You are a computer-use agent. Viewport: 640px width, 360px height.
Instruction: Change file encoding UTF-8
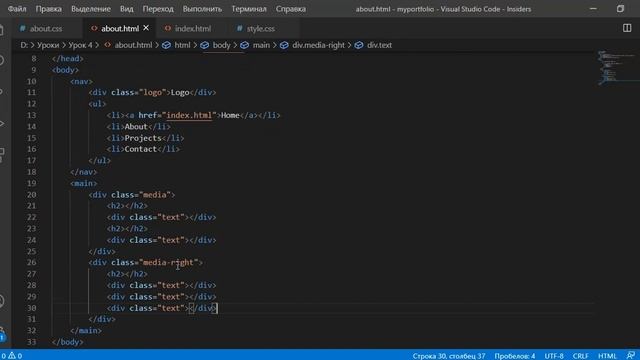click(553, 356)
